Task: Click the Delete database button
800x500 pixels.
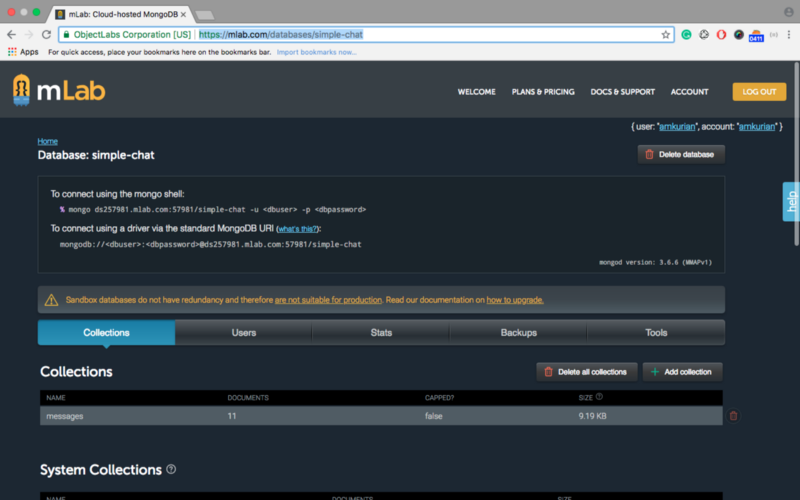Action: pyautogui.click(x=681, y=154)
